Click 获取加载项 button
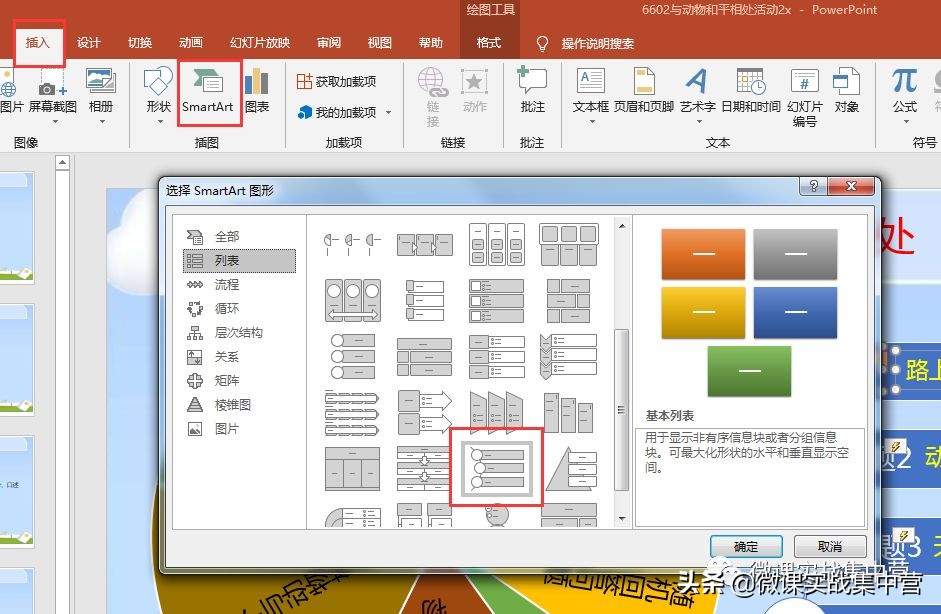 pos(336,81)
